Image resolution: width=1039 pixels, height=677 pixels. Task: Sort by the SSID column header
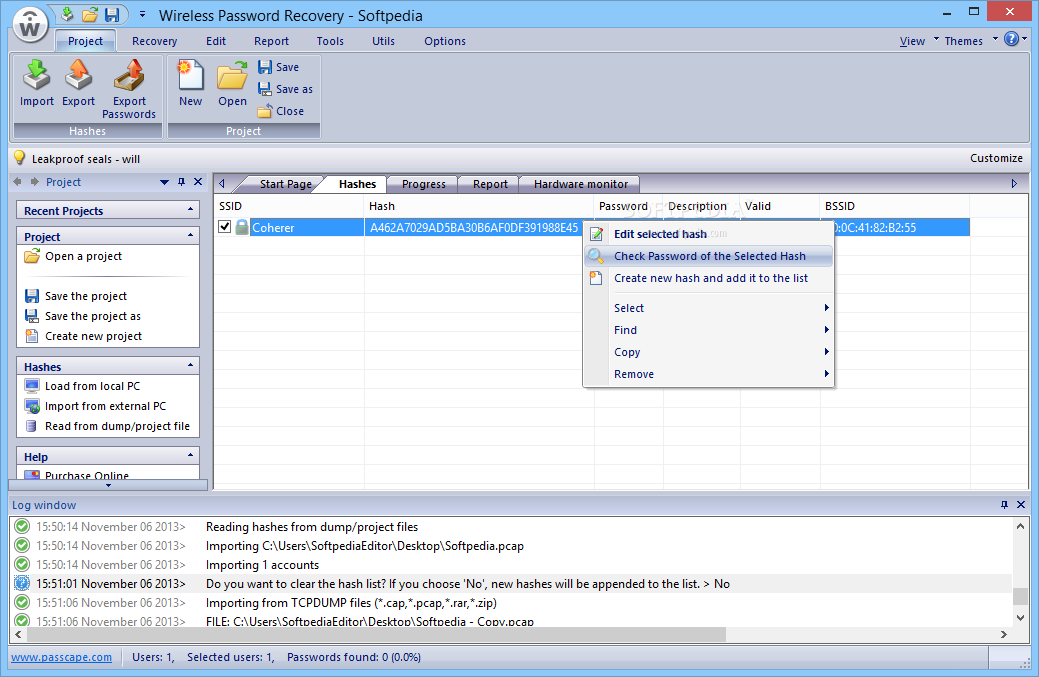click(289, 206)
